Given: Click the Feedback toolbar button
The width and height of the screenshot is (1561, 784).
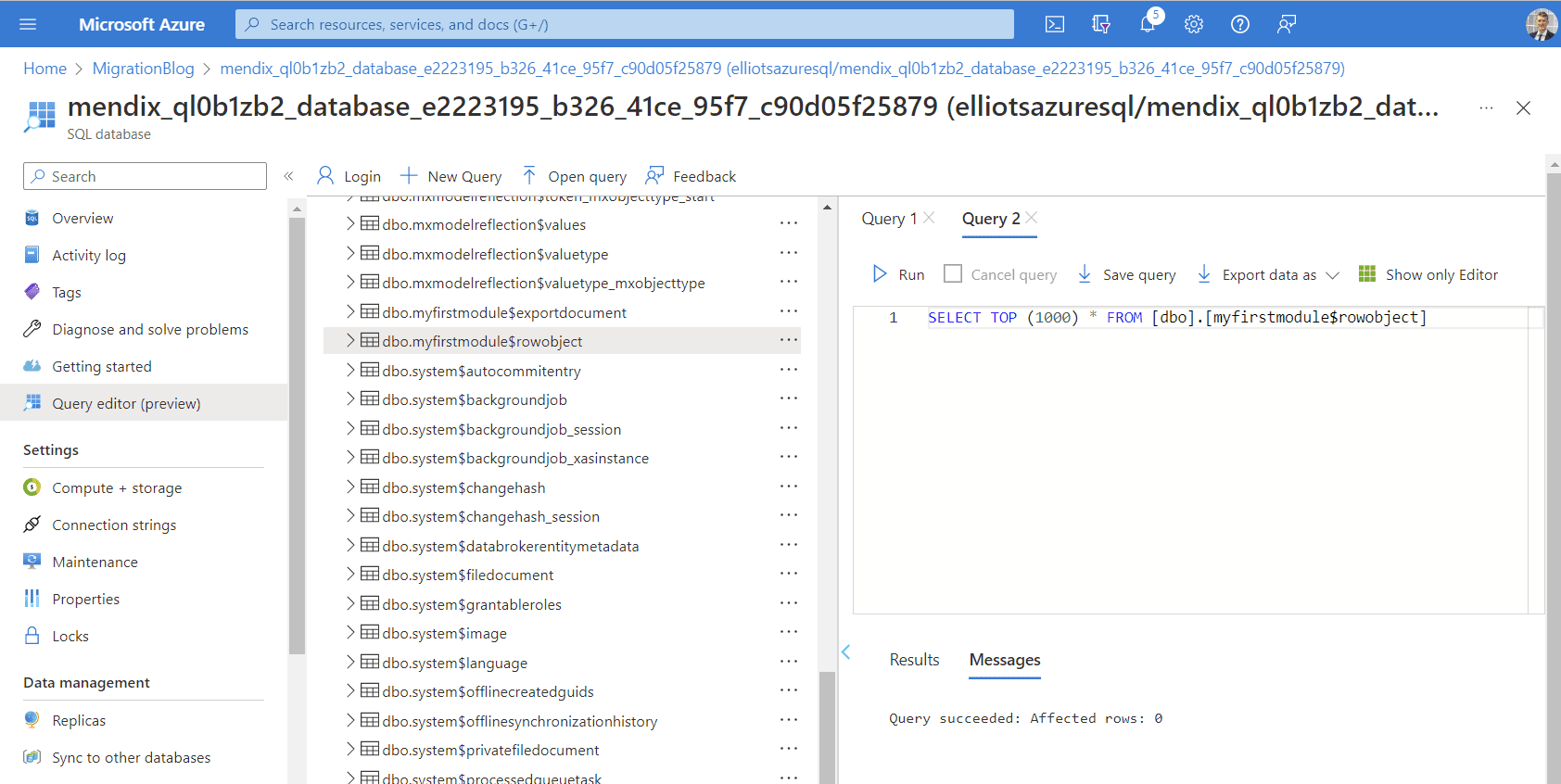Looking at the screenshot, I should pyautogui.click(x=691, y=176).
